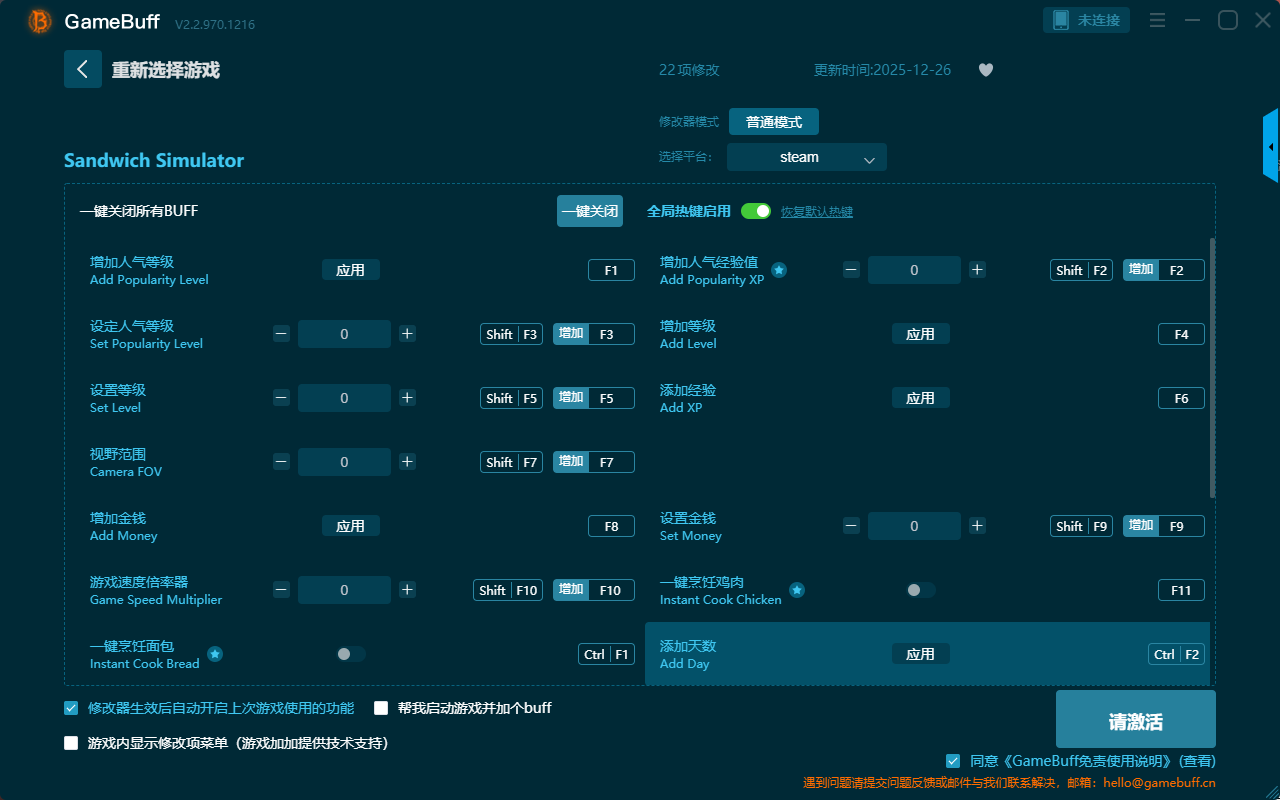Click the 请激活 activate button
The width and height of the screenshot is (1280, 800).
1135,721
